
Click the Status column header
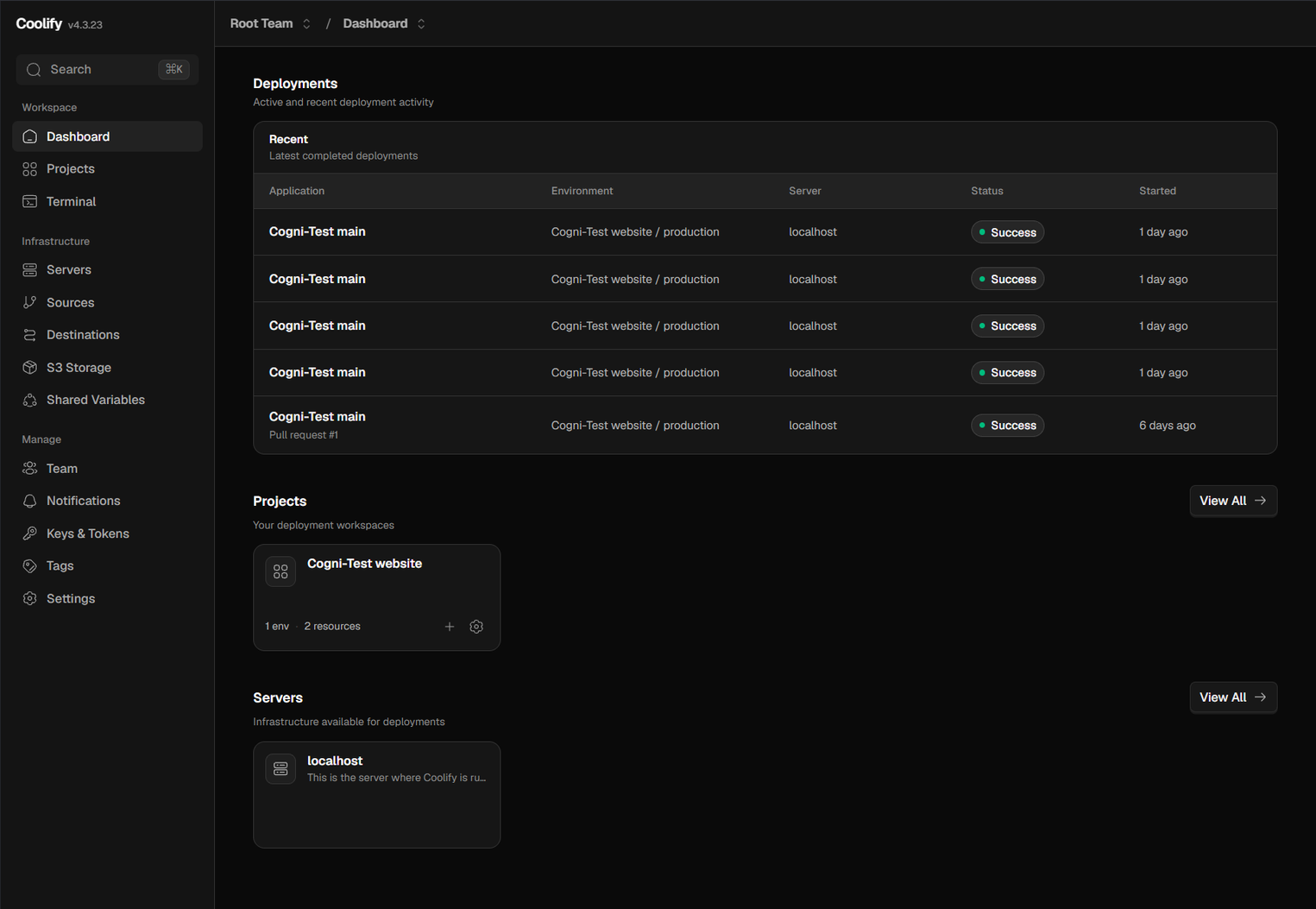point(986,191)
